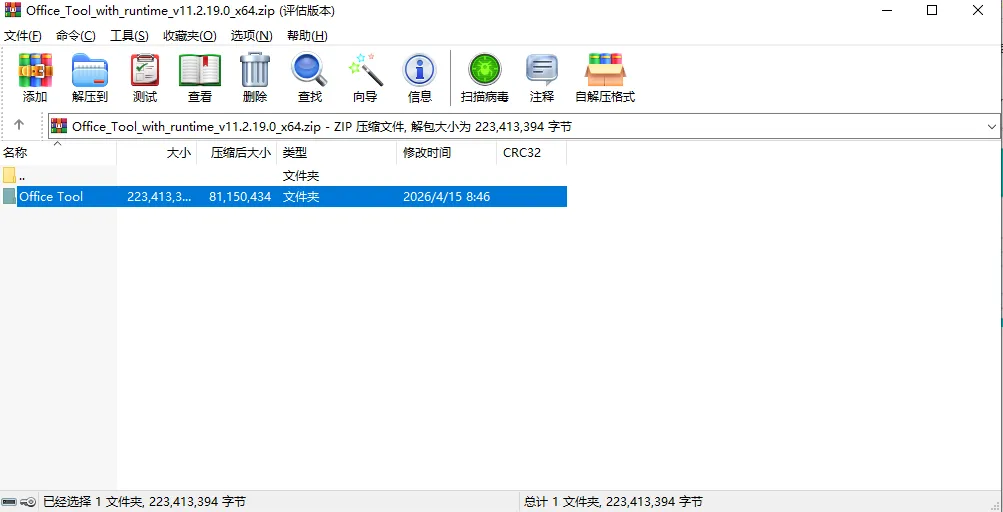Open the 命令(C) menu
The height and width of the screenshot is (512, 1003).
point(75,36)
